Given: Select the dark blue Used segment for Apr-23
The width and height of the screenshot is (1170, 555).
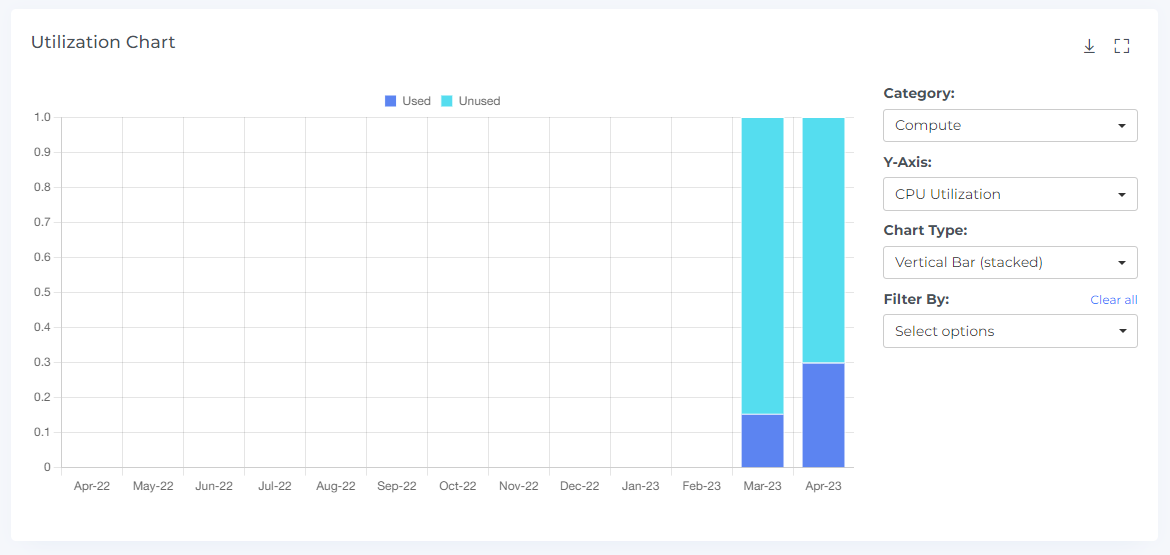Looking at the screenshot, I should point(823,415).
